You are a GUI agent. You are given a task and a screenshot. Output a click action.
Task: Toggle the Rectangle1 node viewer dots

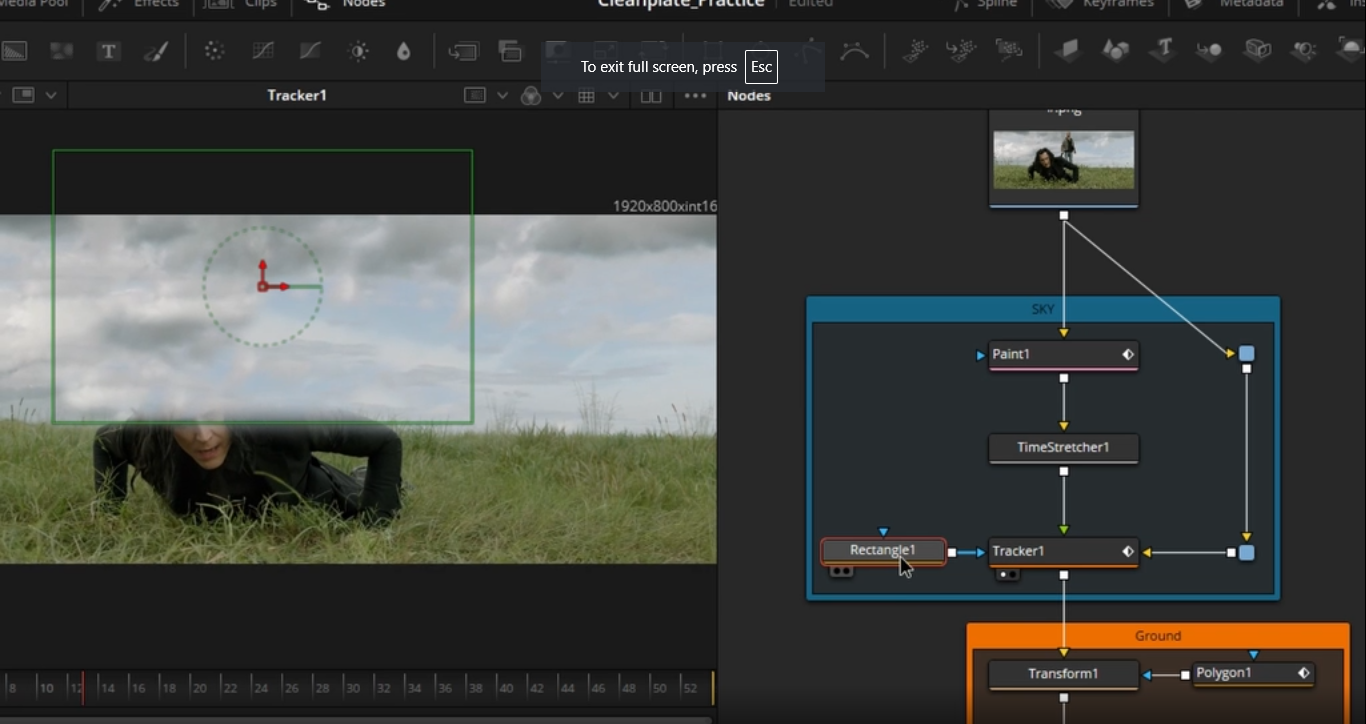(840, 571)
